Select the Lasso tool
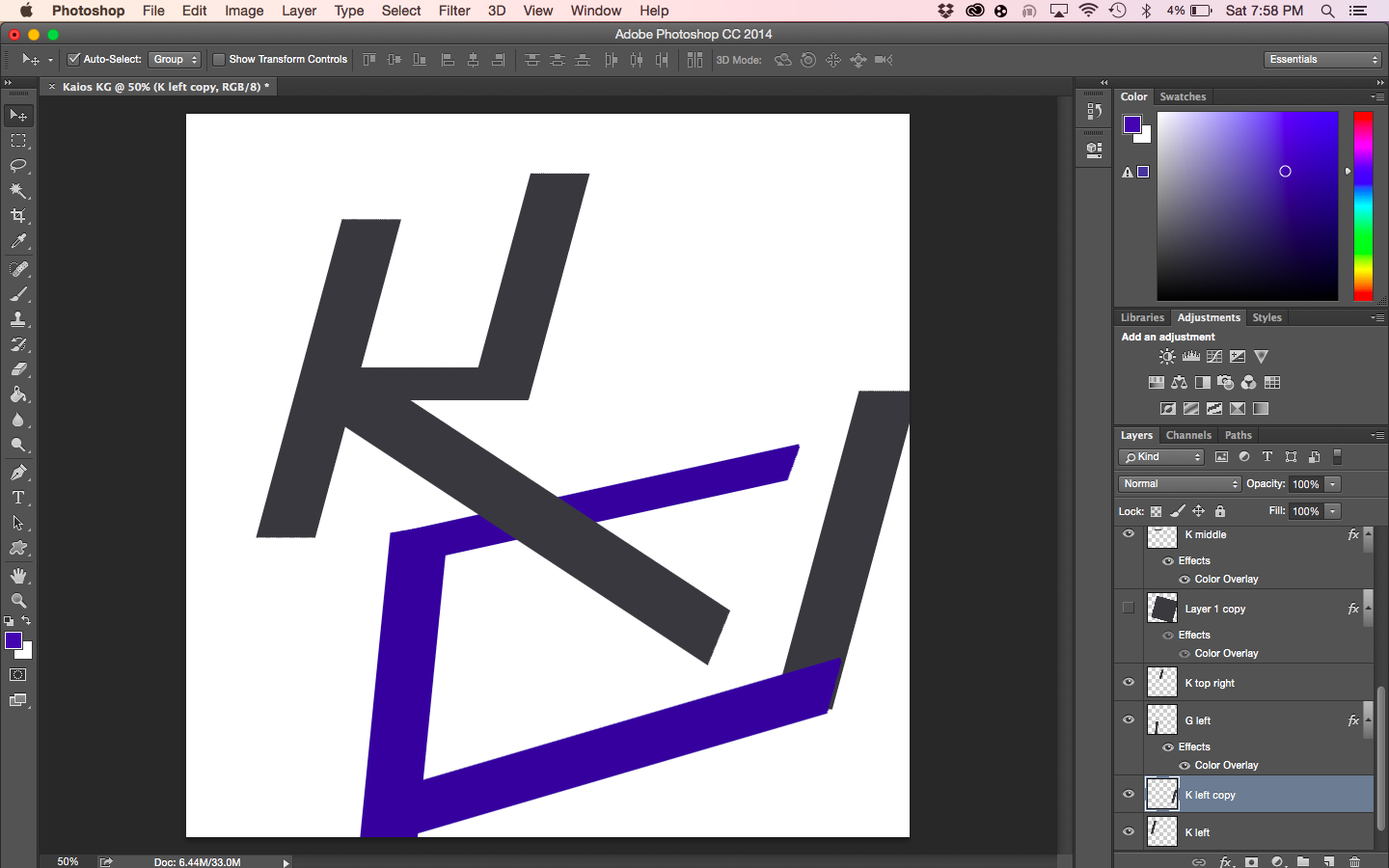Image resolution: width=1389 pixels, height=868 pixels. coord(18,166)
